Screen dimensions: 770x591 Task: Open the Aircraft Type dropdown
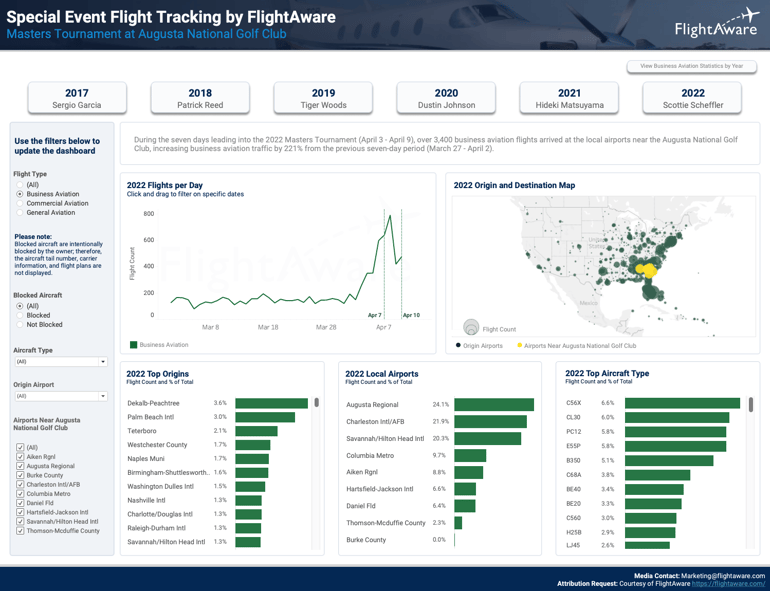pyautogui.click(x=61, y=362)
